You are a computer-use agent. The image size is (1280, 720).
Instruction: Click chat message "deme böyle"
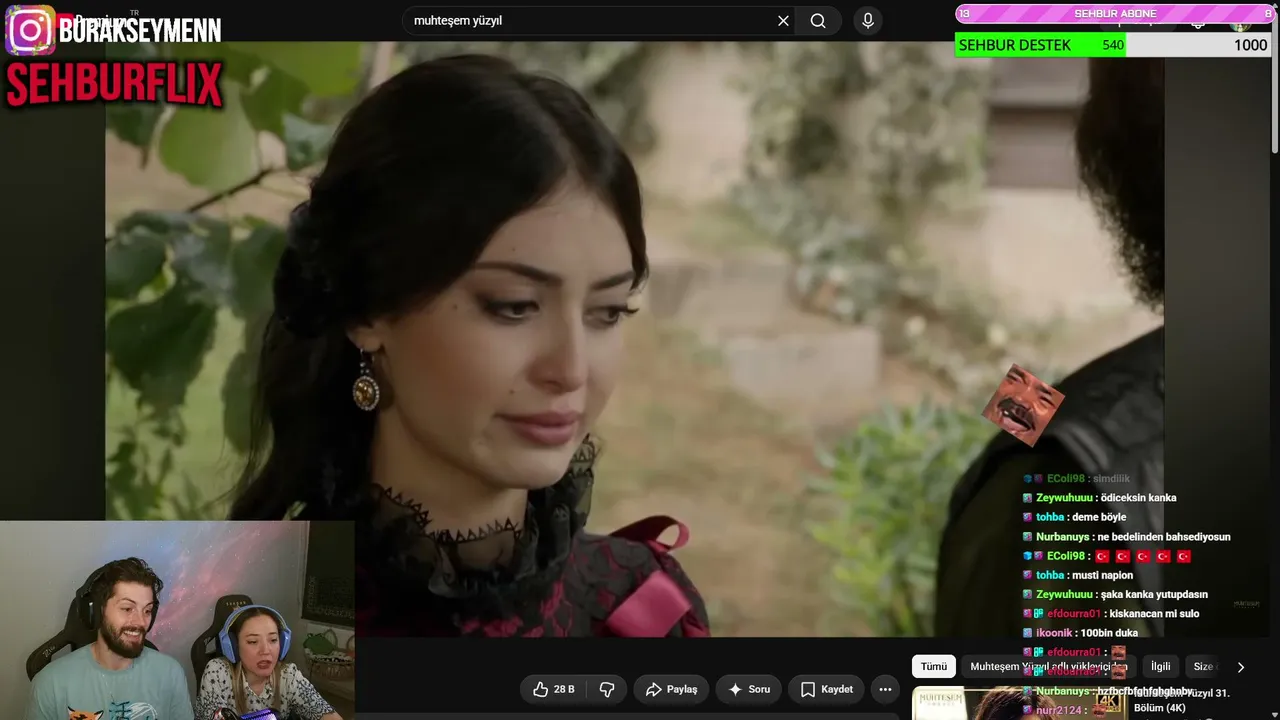pyautogui.click(x=1099, y=517)
